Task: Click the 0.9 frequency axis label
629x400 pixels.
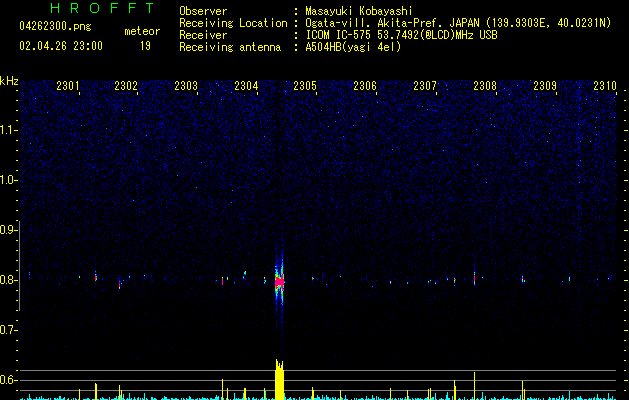Action: pos(8,230)
